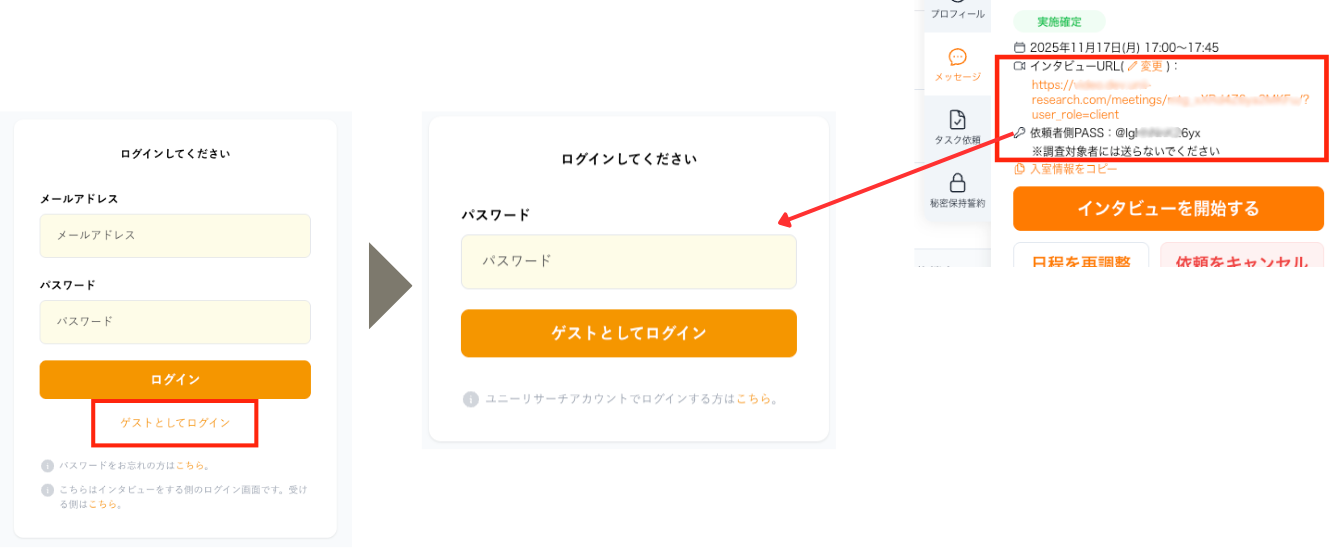Screen dimensions: 1336x548
Task: Click the 依頼をキャンセル button
Action: [x=1242, y=262]
